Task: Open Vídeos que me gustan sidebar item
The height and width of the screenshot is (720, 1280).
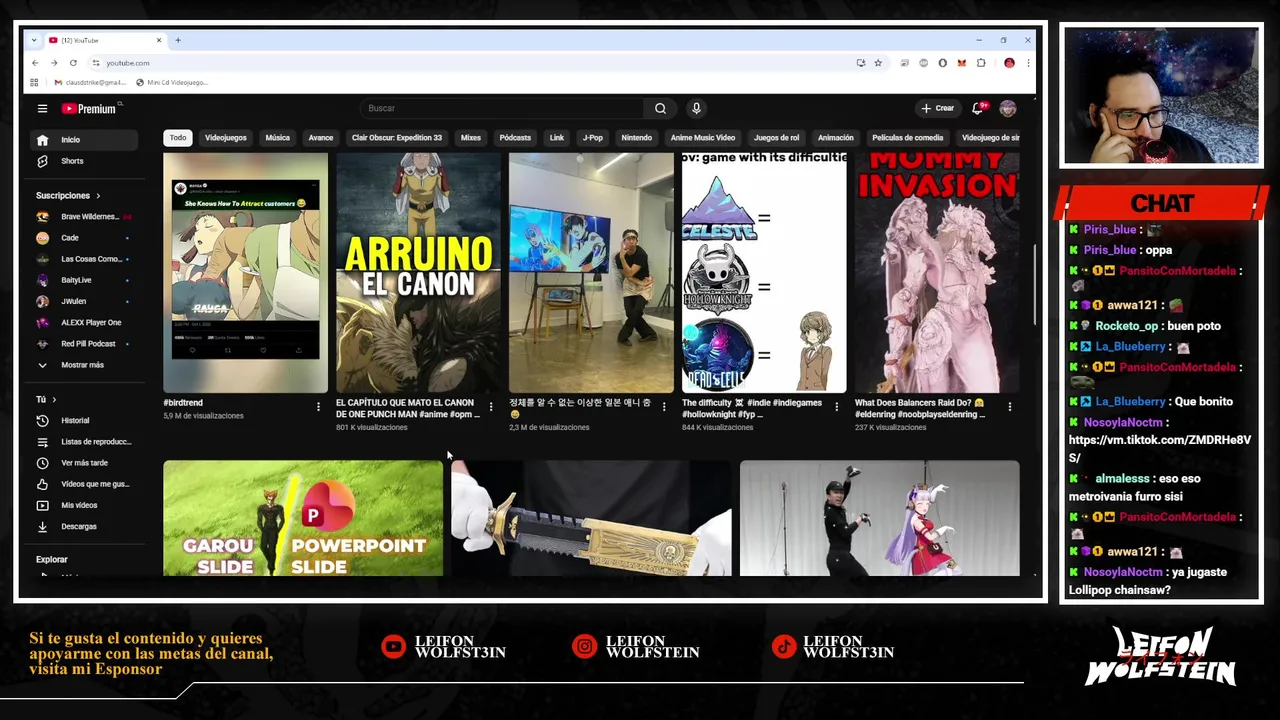Action: coord(83,484)
